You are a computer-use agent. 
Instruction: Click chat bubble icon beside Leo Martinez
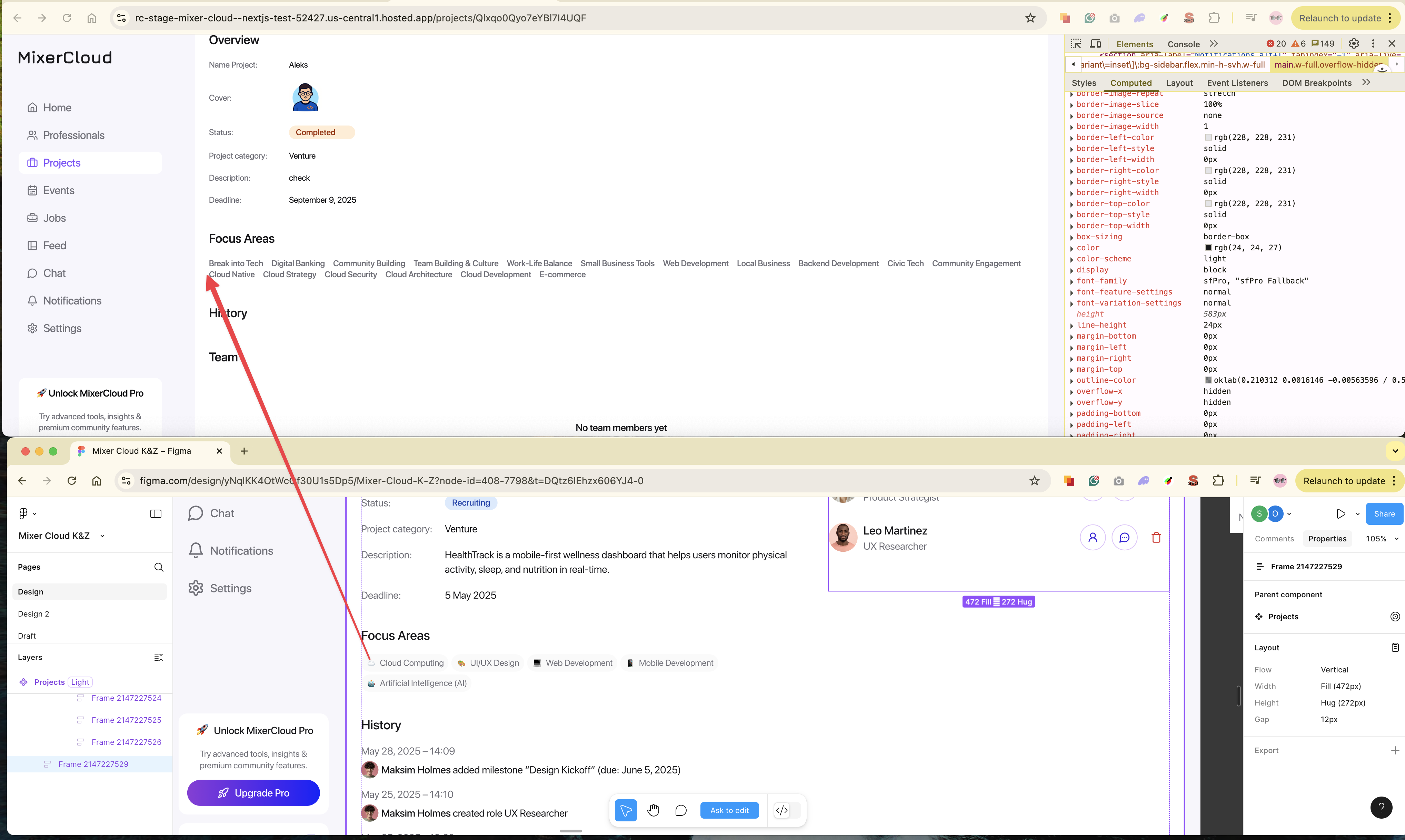[1124, 537]
